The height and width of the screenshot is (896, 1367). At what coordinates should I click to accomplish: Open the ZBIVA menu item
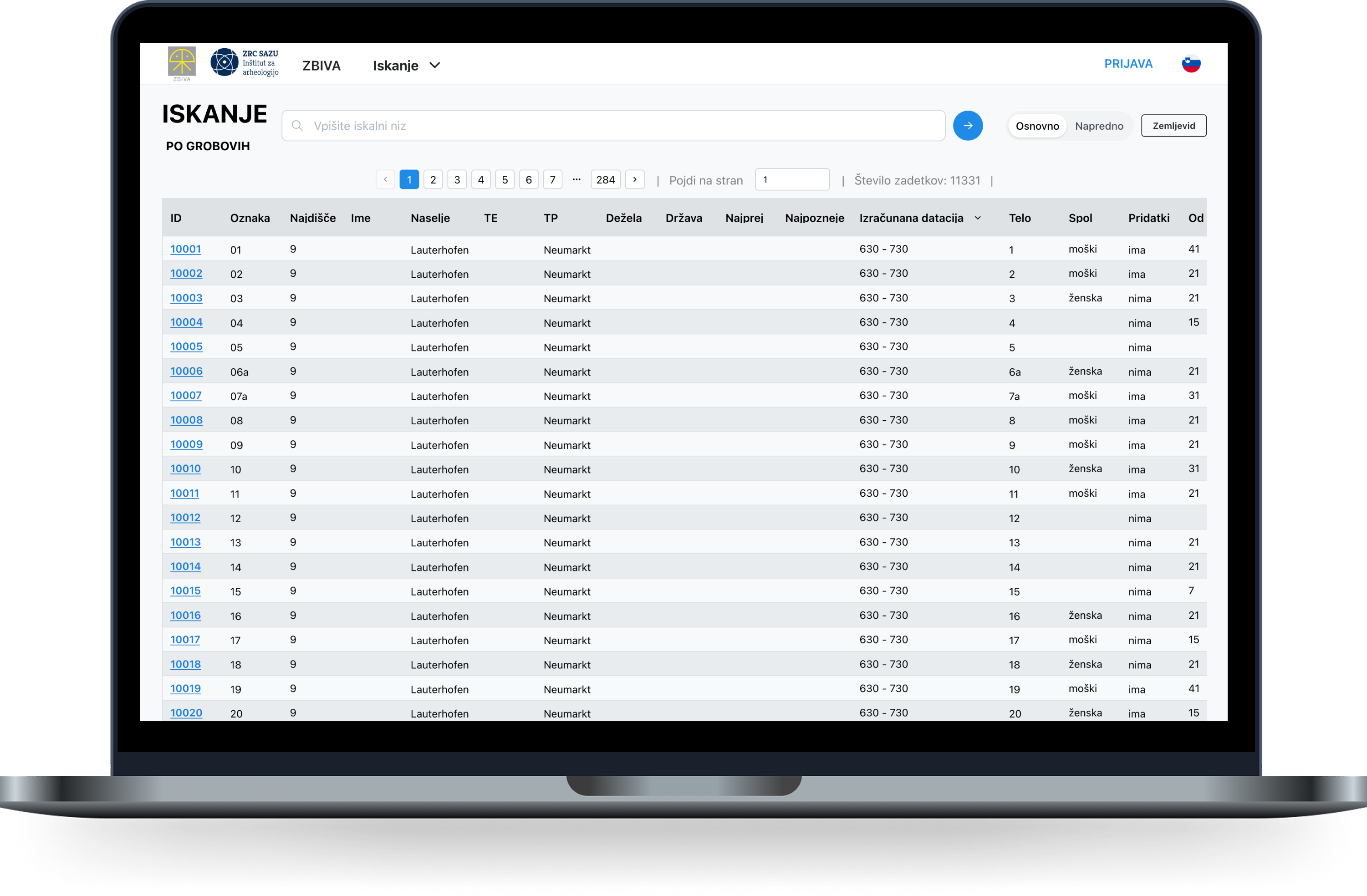point(321,66)
